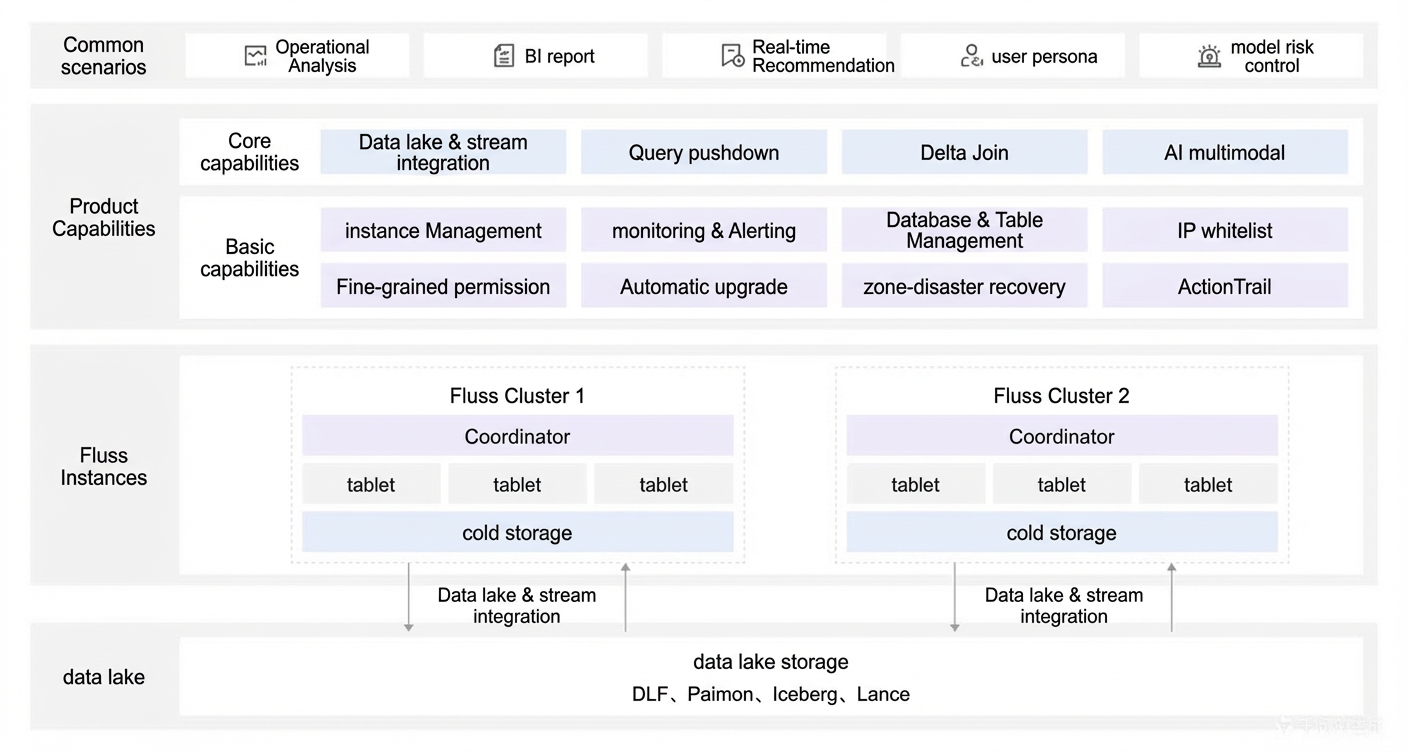Select the "AI multimodal" box

[x=1225, y=152]
